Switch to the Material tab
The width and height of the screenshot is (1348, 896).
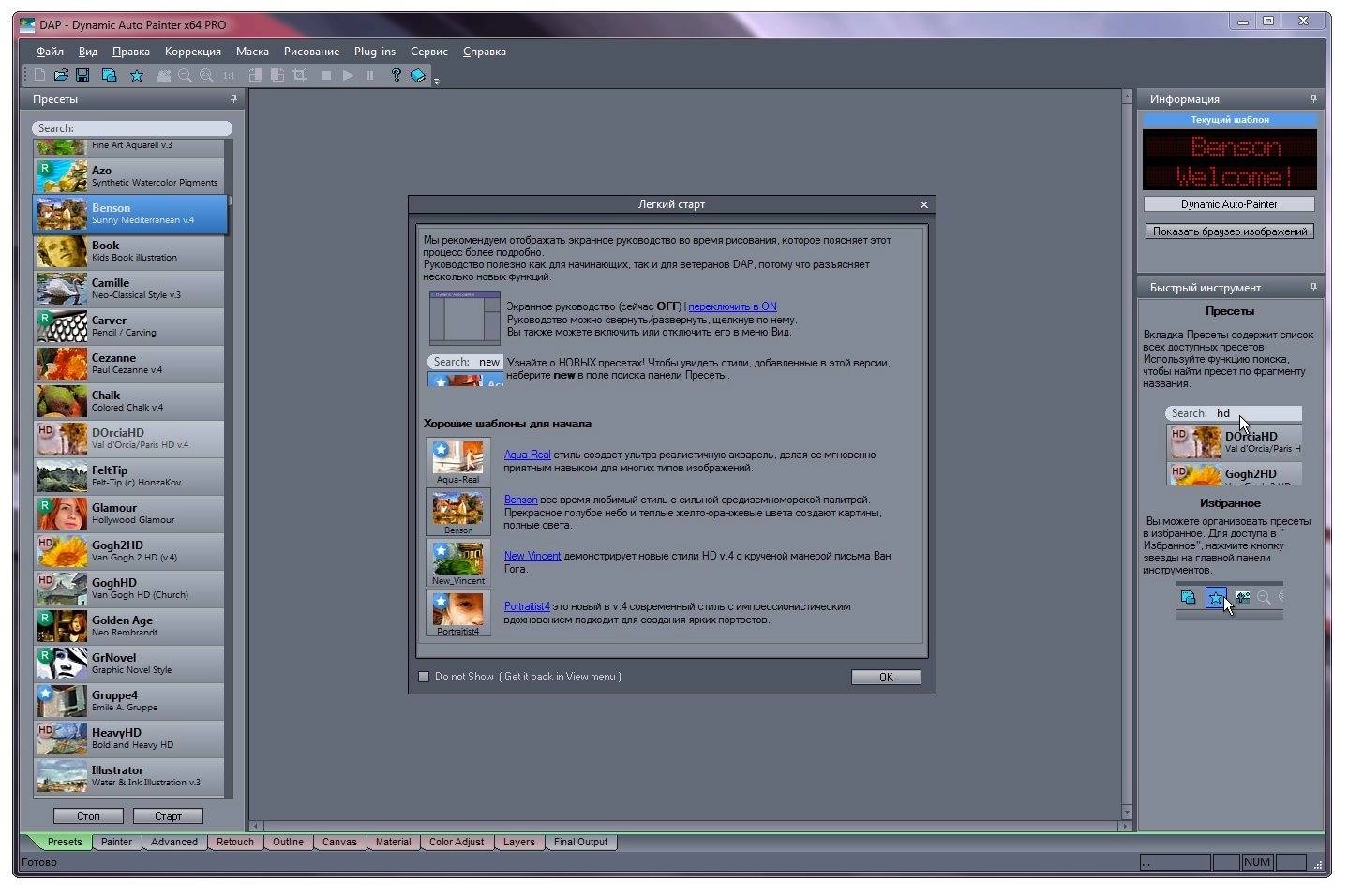click(x=393, y=842)
